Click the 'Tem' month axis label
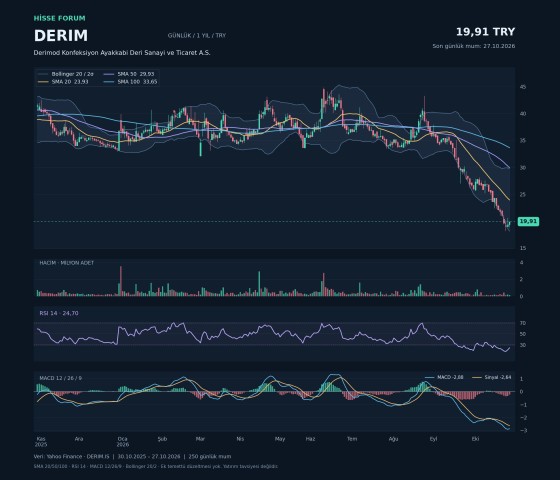 352,439
